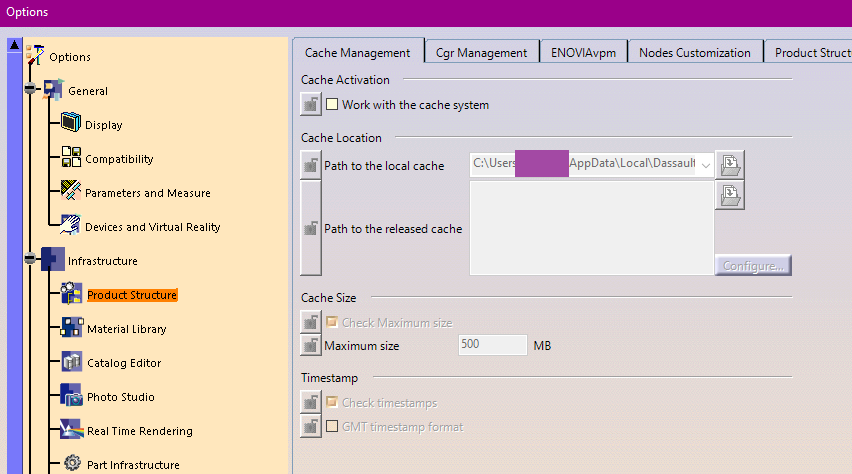The height and width of the screenshot is (474, 852).
Task: Click the Maximum size input field
Action: [492, 345]
